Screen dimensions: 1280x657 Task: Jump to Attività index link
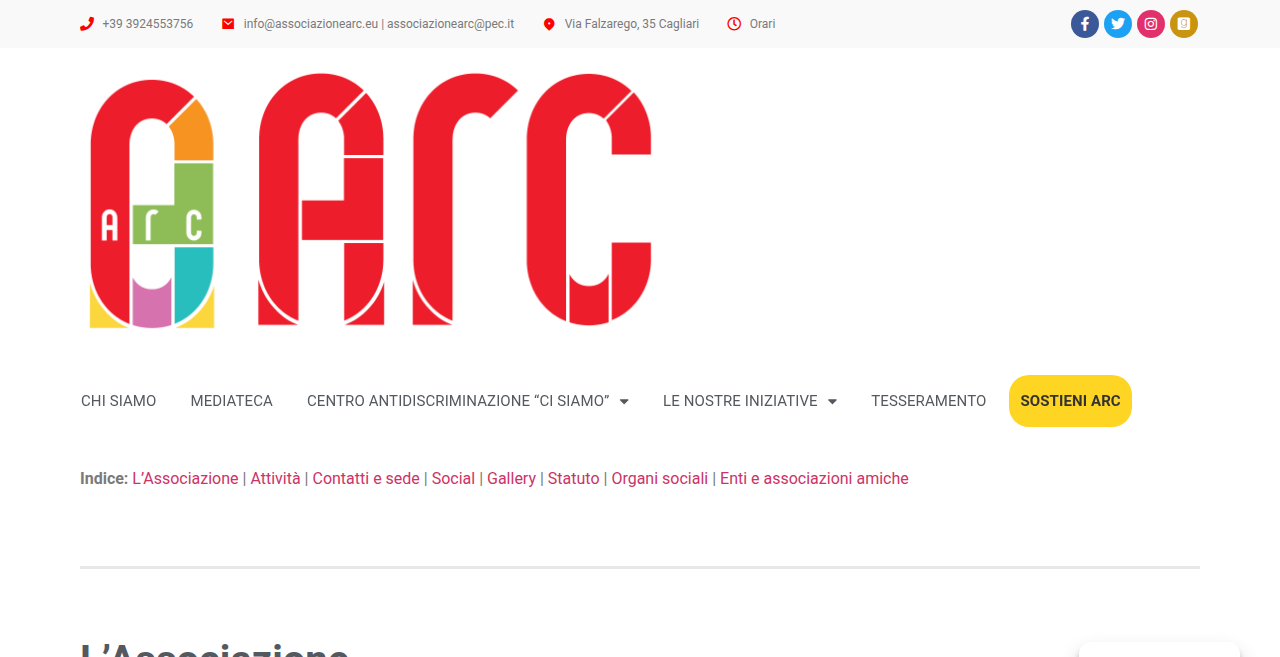(275, 479)
